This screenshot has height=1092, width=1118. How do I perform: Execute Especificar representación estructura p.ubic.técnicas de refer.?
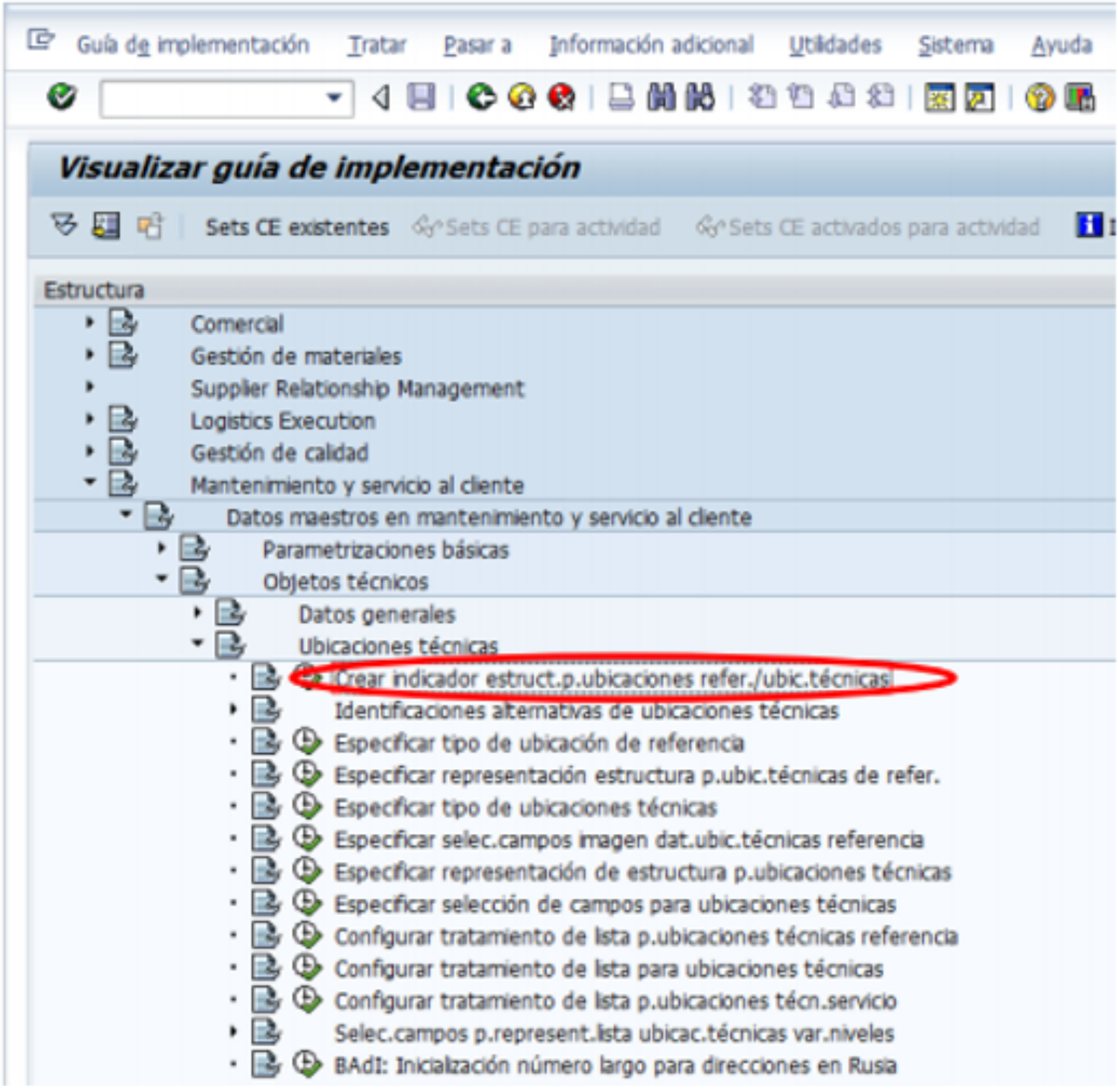[307, 774]
